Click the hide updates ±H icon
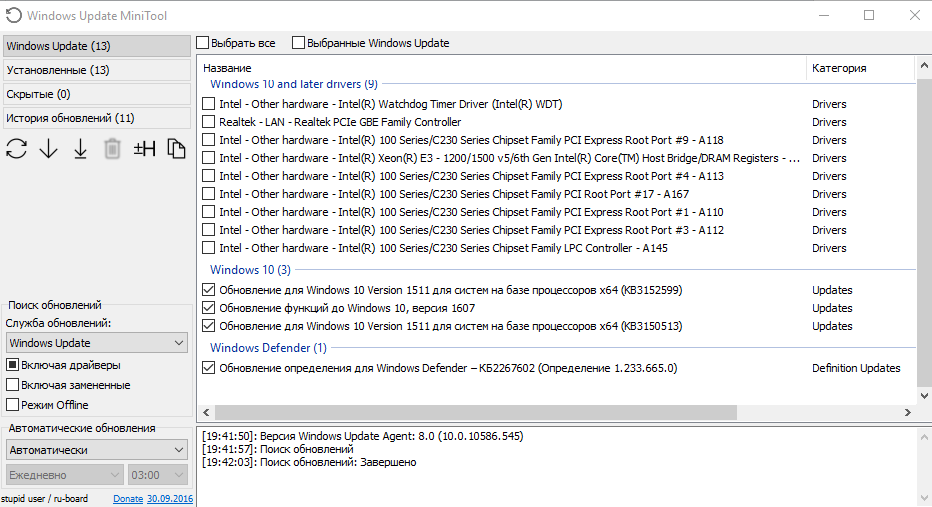Viewport: 932px width, 507px height. click(x=145, y=149)
